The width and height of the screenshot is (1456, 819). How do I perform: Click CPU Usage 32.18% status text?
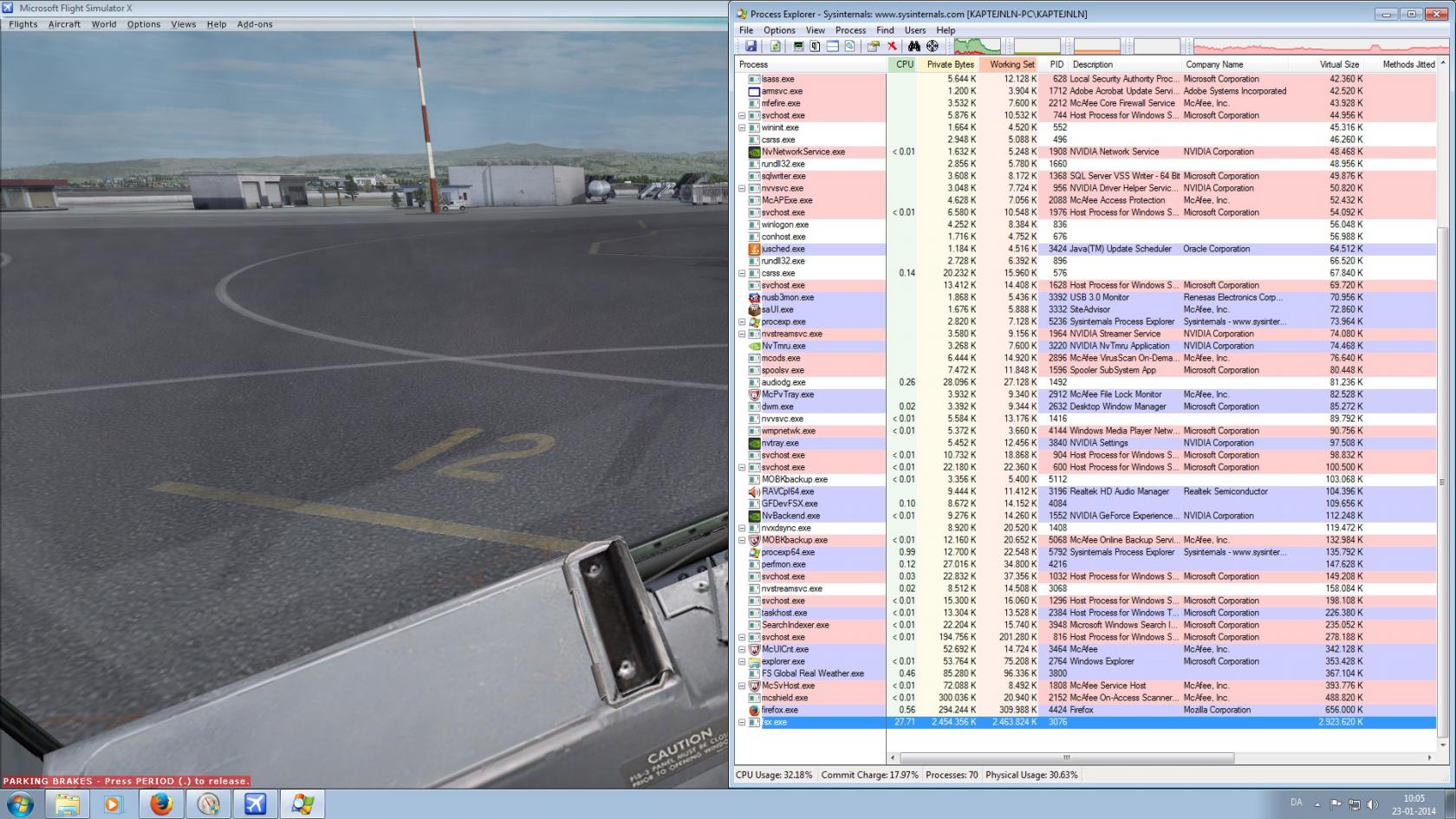pos(774,775)
